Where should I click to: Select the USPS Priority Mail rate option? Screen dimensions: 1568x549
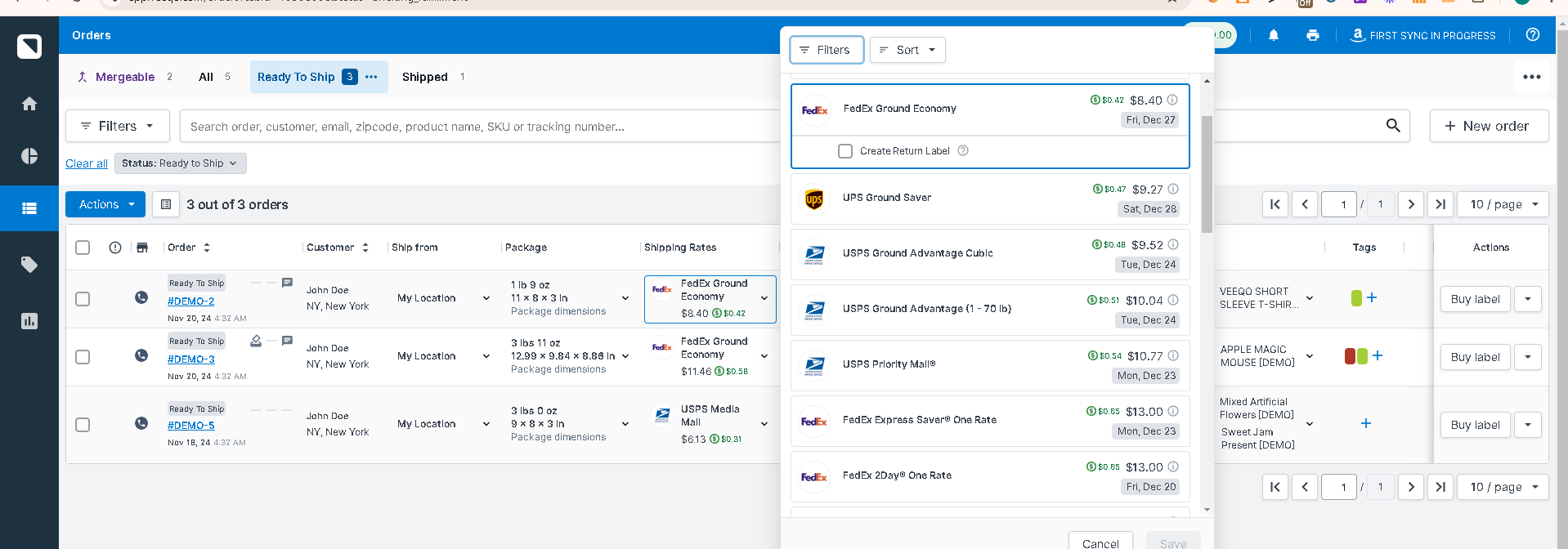click(x=990, y=365)
